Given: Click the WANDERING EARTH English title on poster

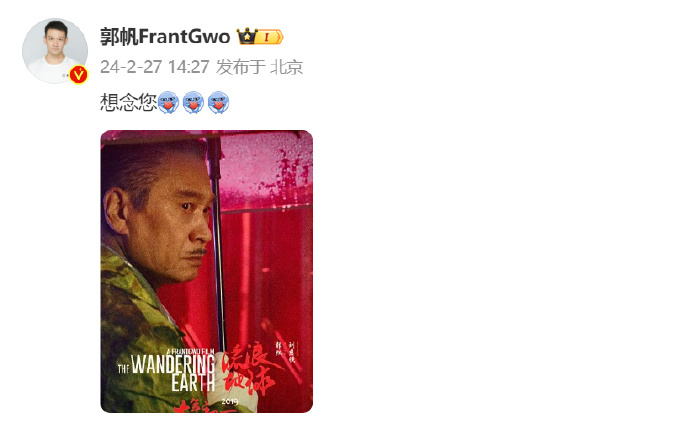Looking at the screenshot, I should [x=173, y=373].
